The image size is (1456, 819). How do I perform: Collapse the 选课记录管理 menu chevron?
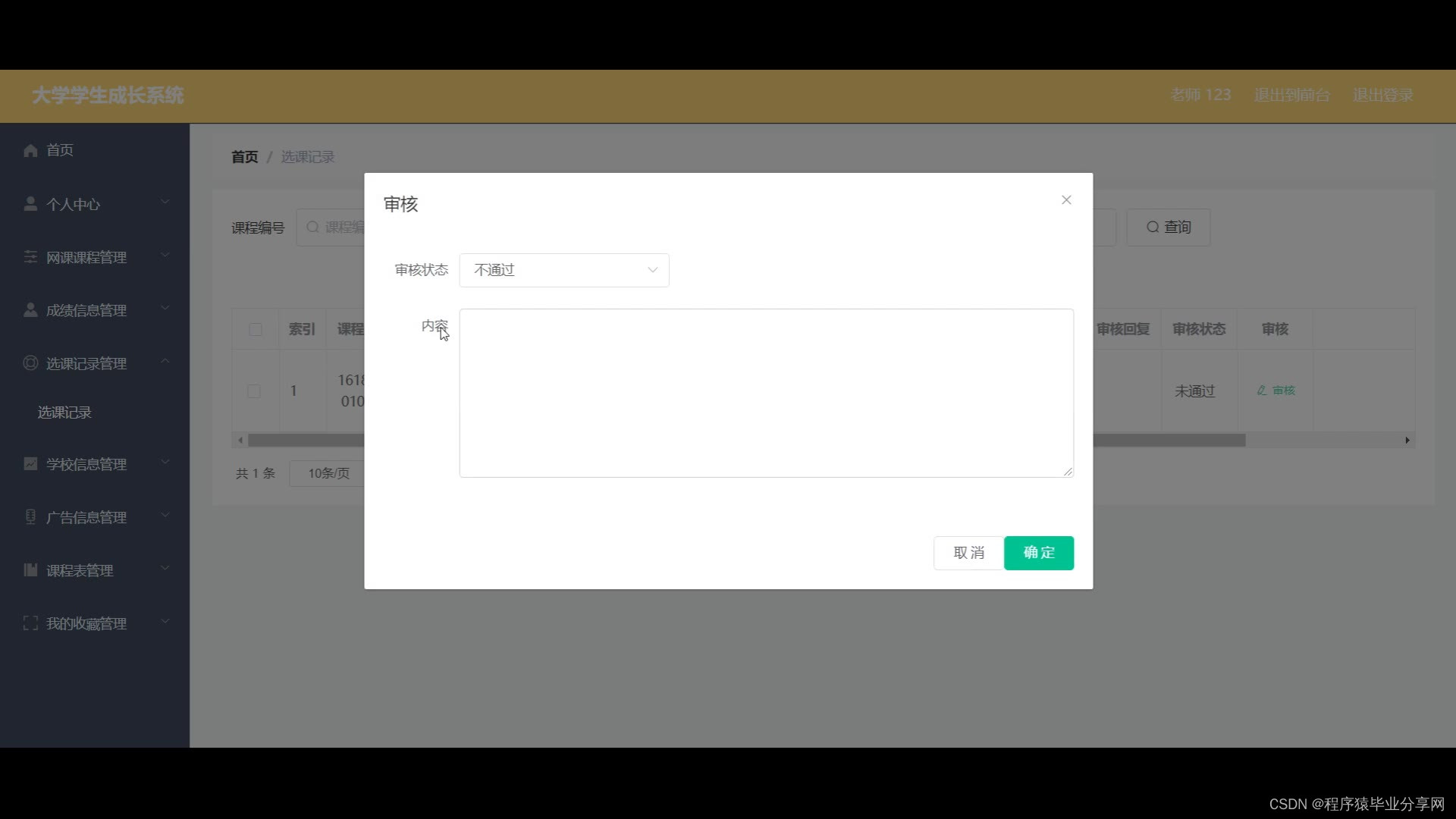(x=165, y=362)
